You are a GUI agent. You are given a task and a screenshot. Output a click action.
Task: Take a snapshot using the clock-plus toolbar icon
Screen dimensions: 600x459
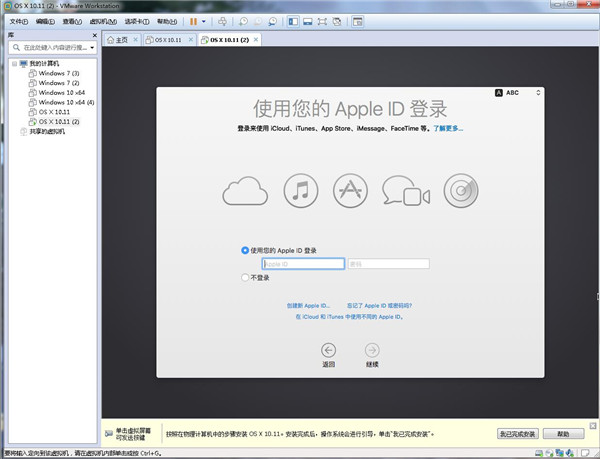coord(243,22)
